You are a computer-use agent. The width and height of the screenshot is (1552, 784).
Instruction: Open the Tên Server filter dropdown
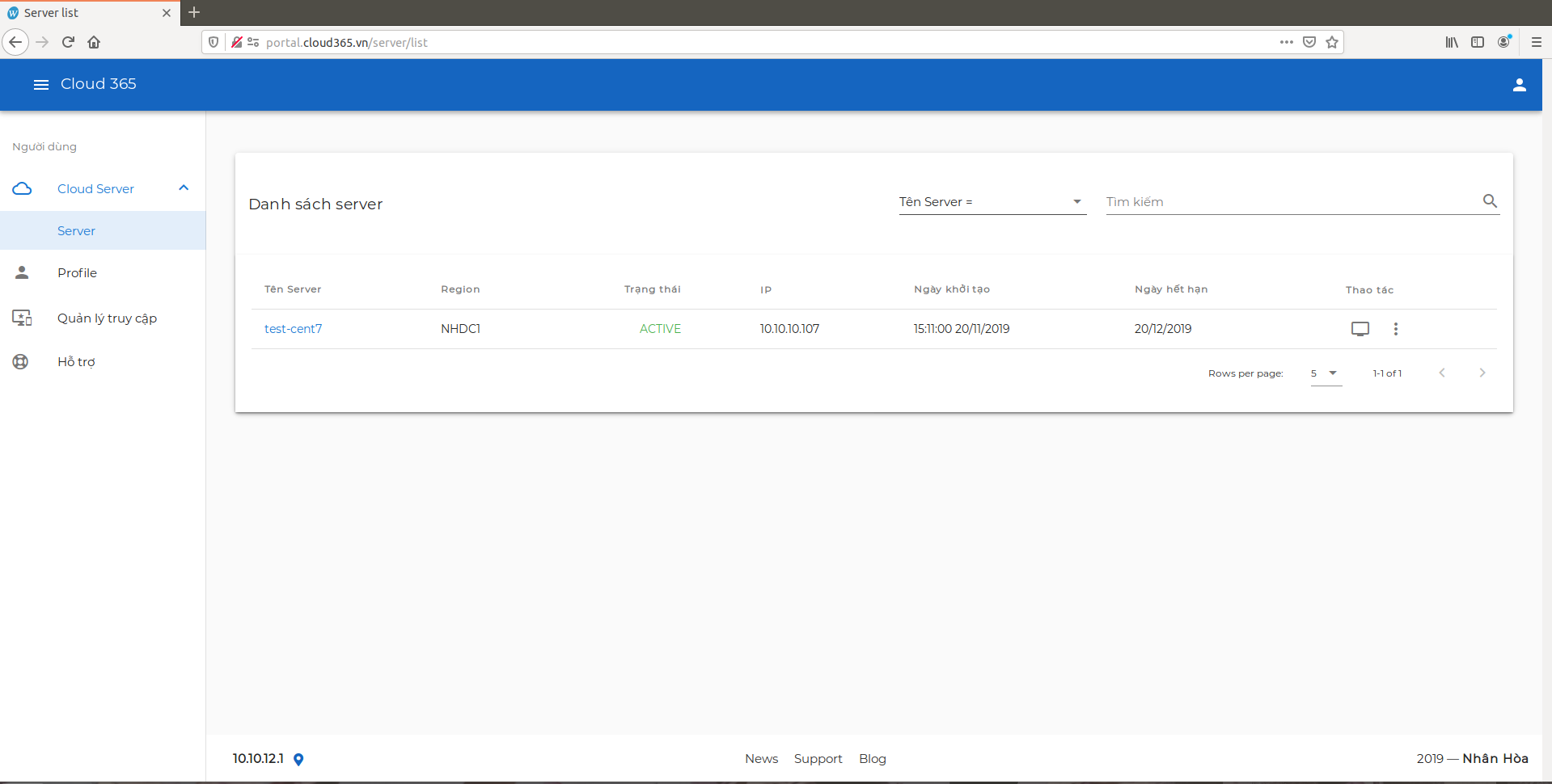pyautogui.click(x=992, y=202)
